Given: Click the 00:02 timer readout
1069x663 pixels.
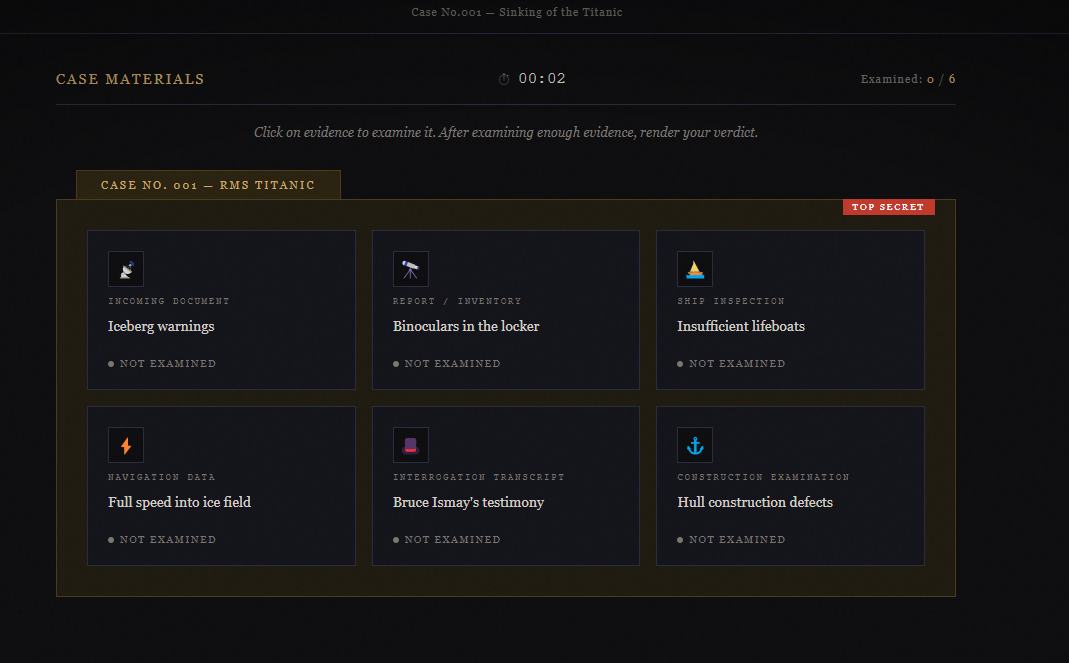Looking at the screenshot, I should click(x=542, y=78).
